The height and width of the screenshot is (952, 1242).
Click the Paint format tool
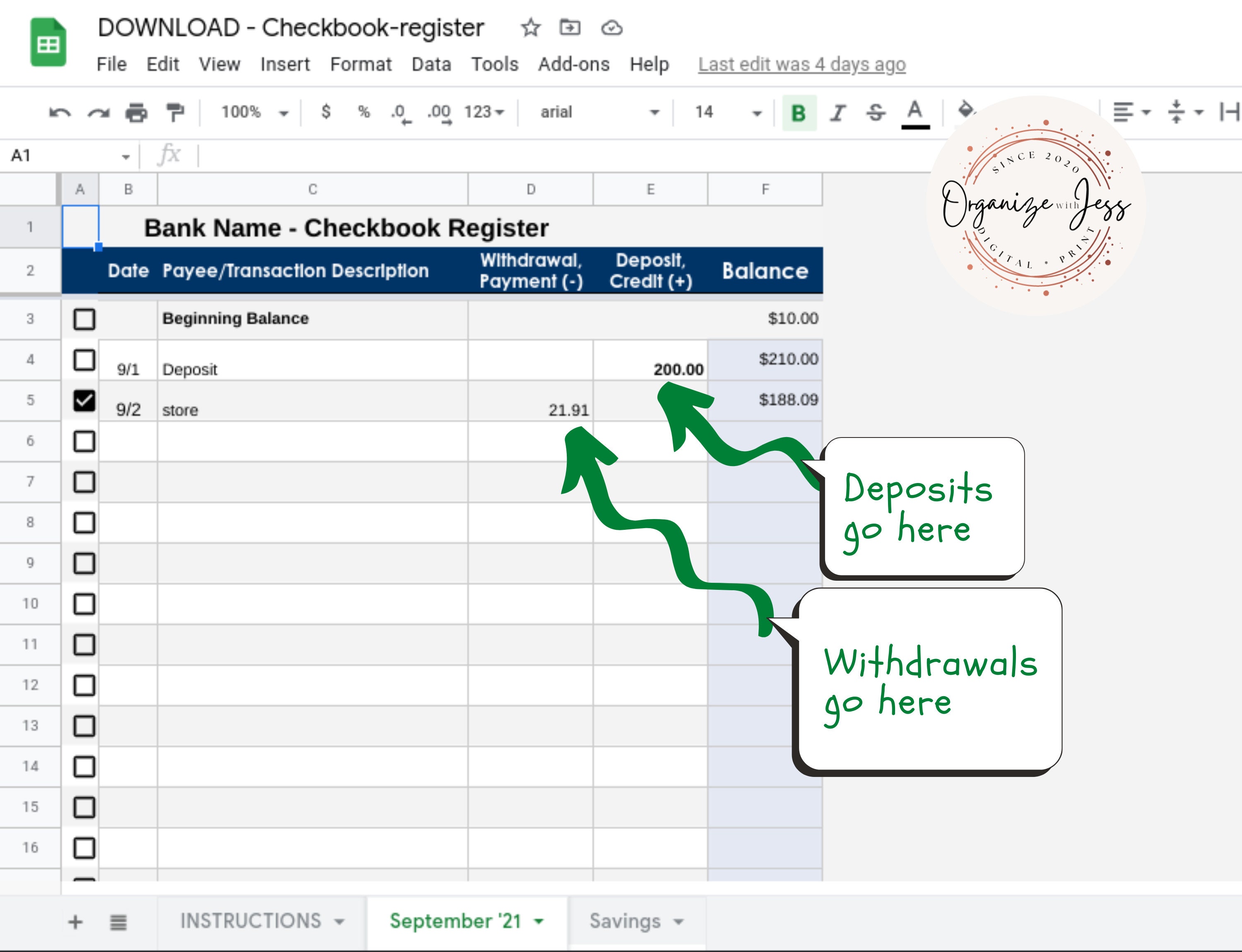[175, 112]
